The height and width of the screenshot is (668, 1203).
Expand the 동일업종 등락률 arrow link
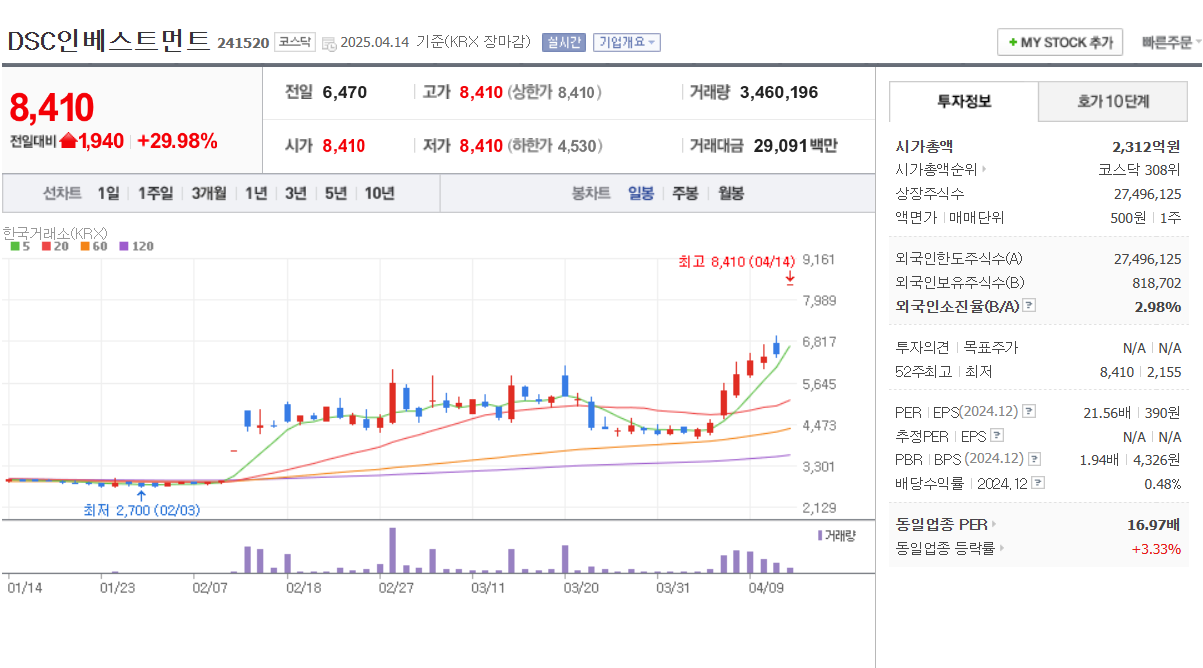tap(1002, 548)
